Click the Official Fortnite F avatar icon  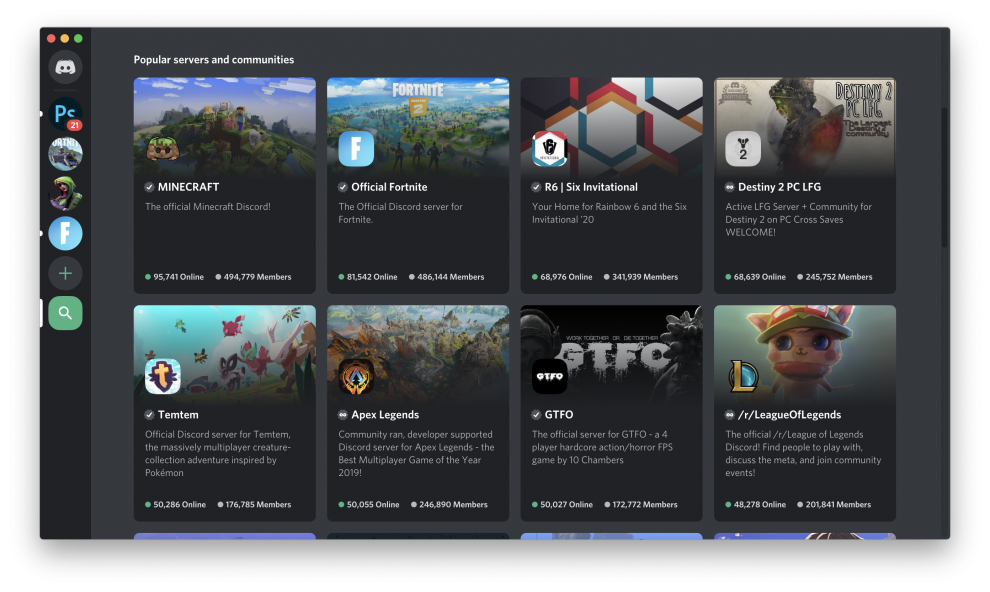[356, 149]
